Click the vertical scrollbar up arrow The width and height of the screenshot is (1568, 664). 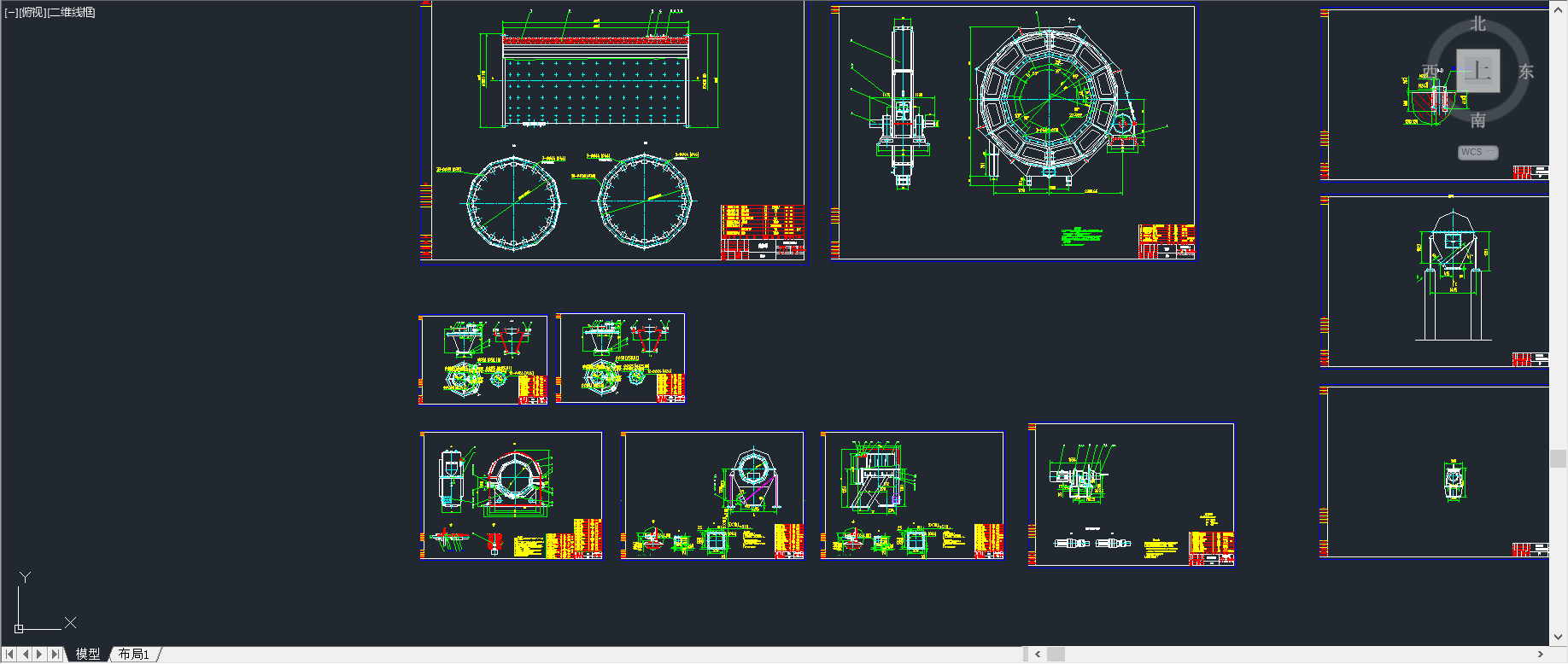(x=1559, y=8)
